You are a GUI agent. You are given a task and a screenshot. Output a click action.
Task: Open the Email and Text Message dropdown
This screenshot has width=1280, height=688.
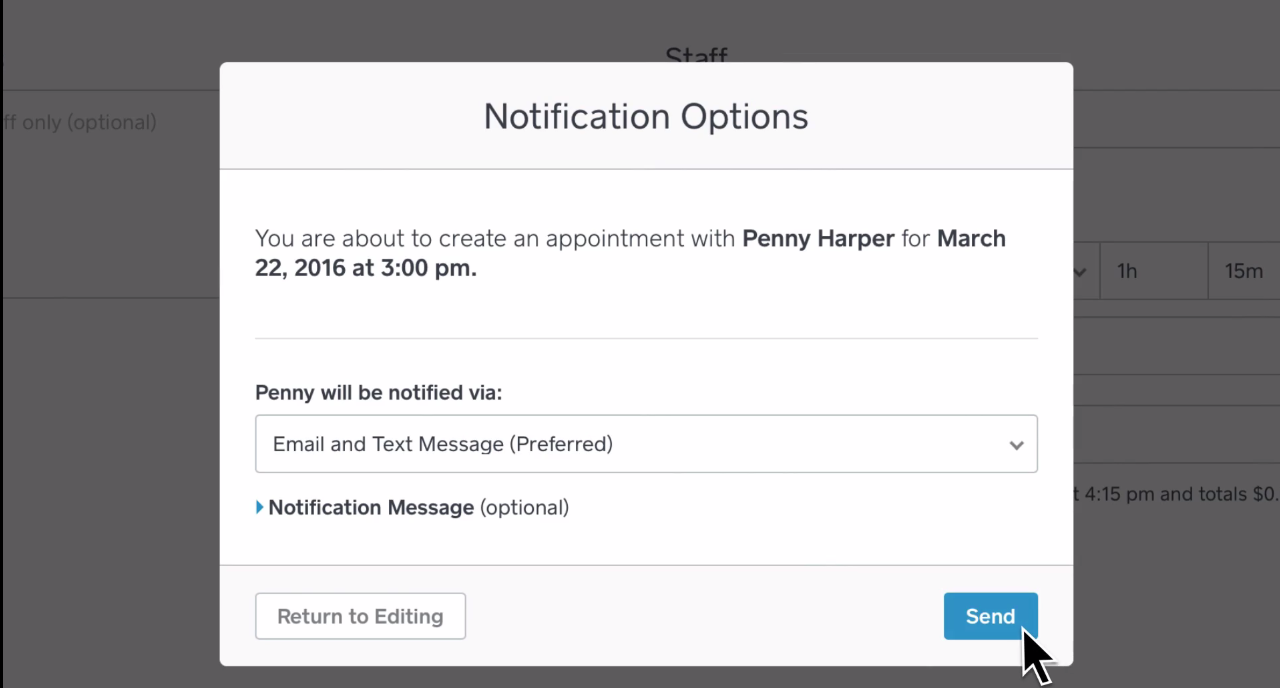(645, 444)
